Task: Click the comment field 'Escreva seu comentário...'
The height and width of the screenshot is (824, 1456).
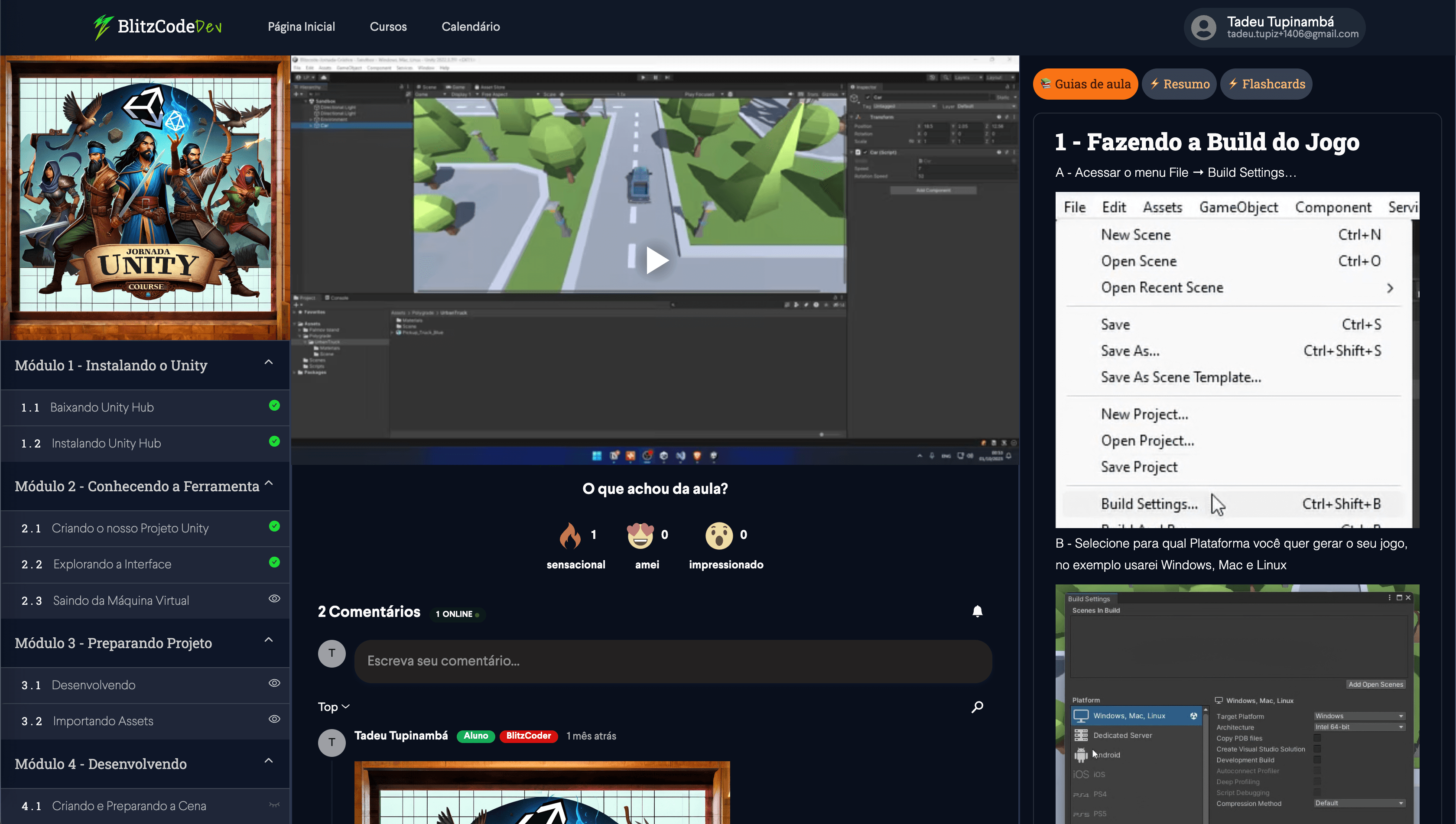Action: 673,661
